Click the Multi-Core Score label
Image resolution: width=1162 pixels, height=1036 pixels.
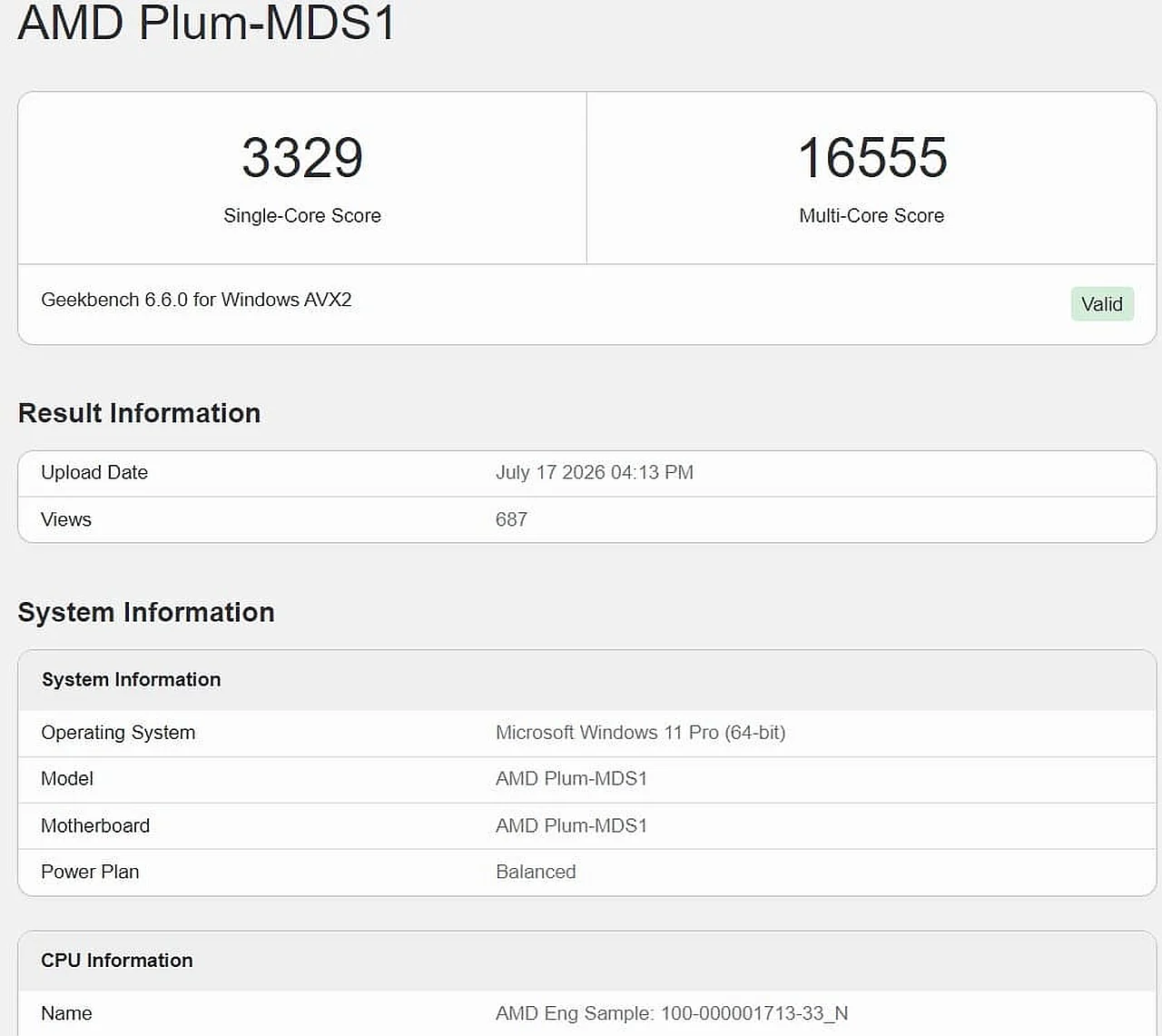(871, 216)
